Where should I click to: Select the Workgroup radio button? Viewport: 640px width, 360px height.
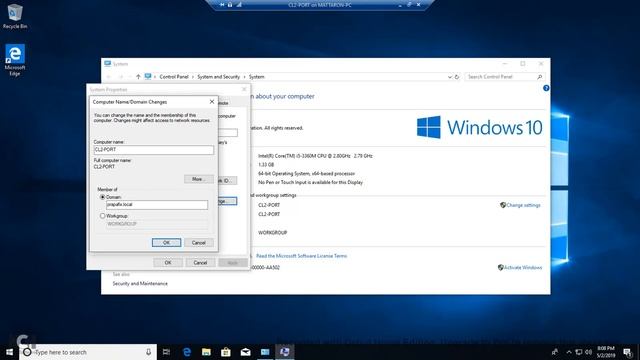click(102, 216)
